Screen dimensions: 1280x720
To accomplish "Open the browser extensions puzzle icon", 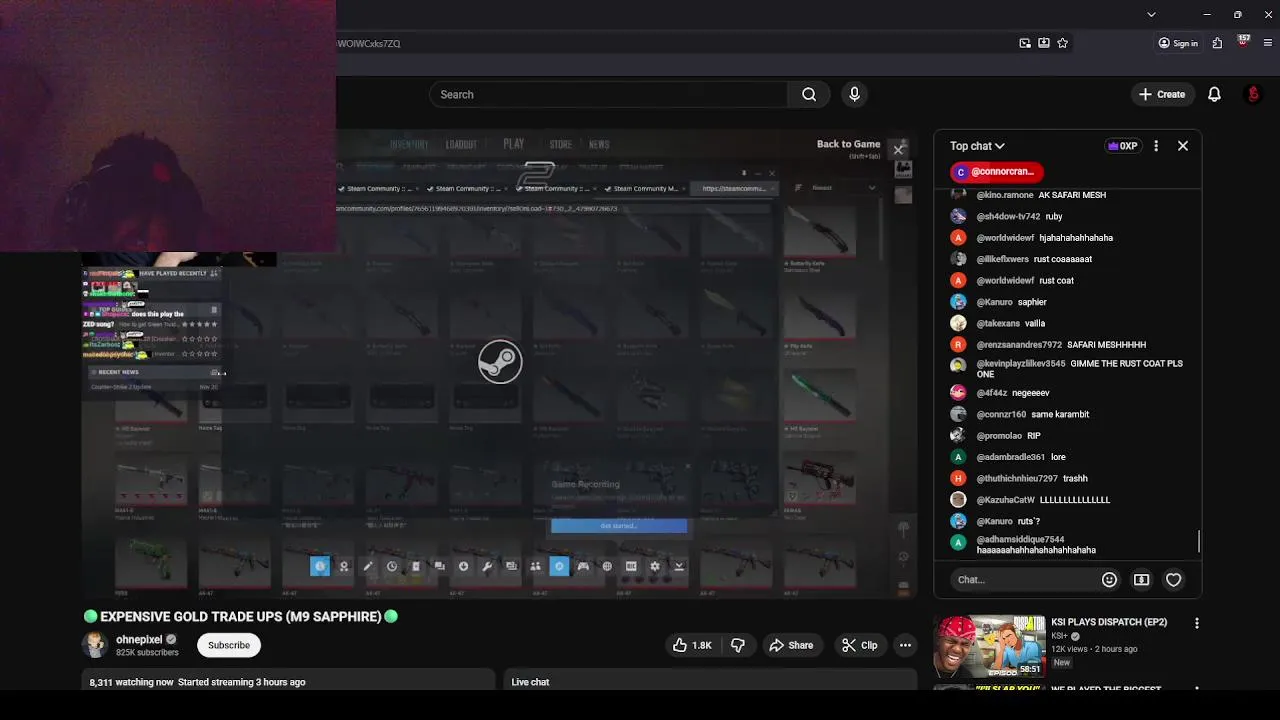I will (x=1217, y=44).
